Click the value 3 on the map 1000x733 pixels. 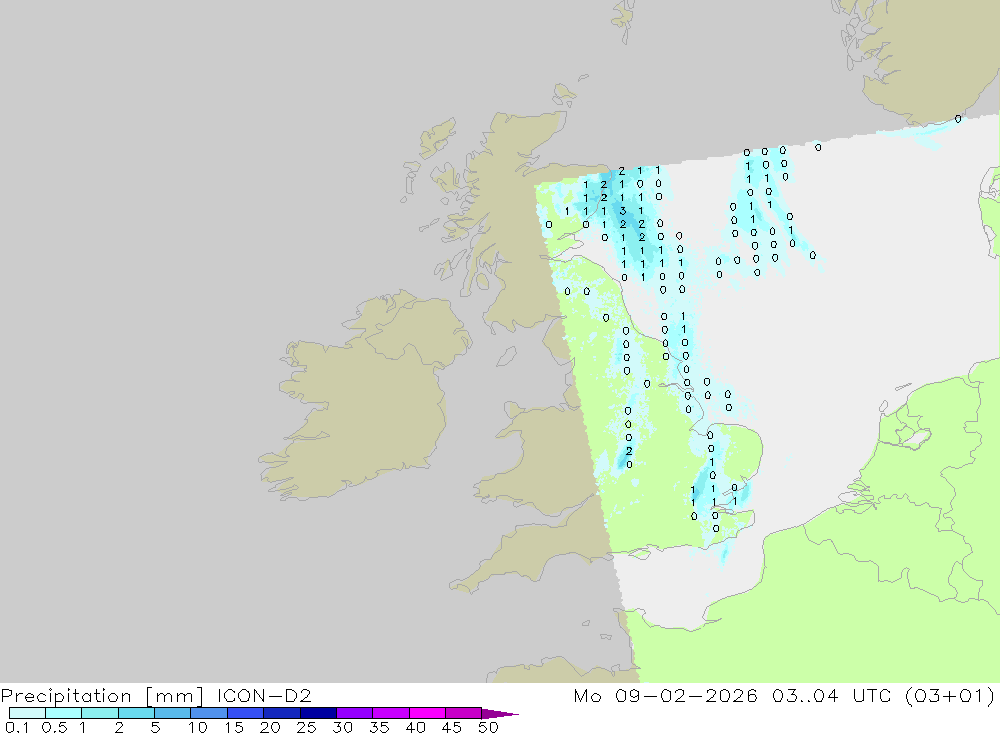click(x=623, y=211)
